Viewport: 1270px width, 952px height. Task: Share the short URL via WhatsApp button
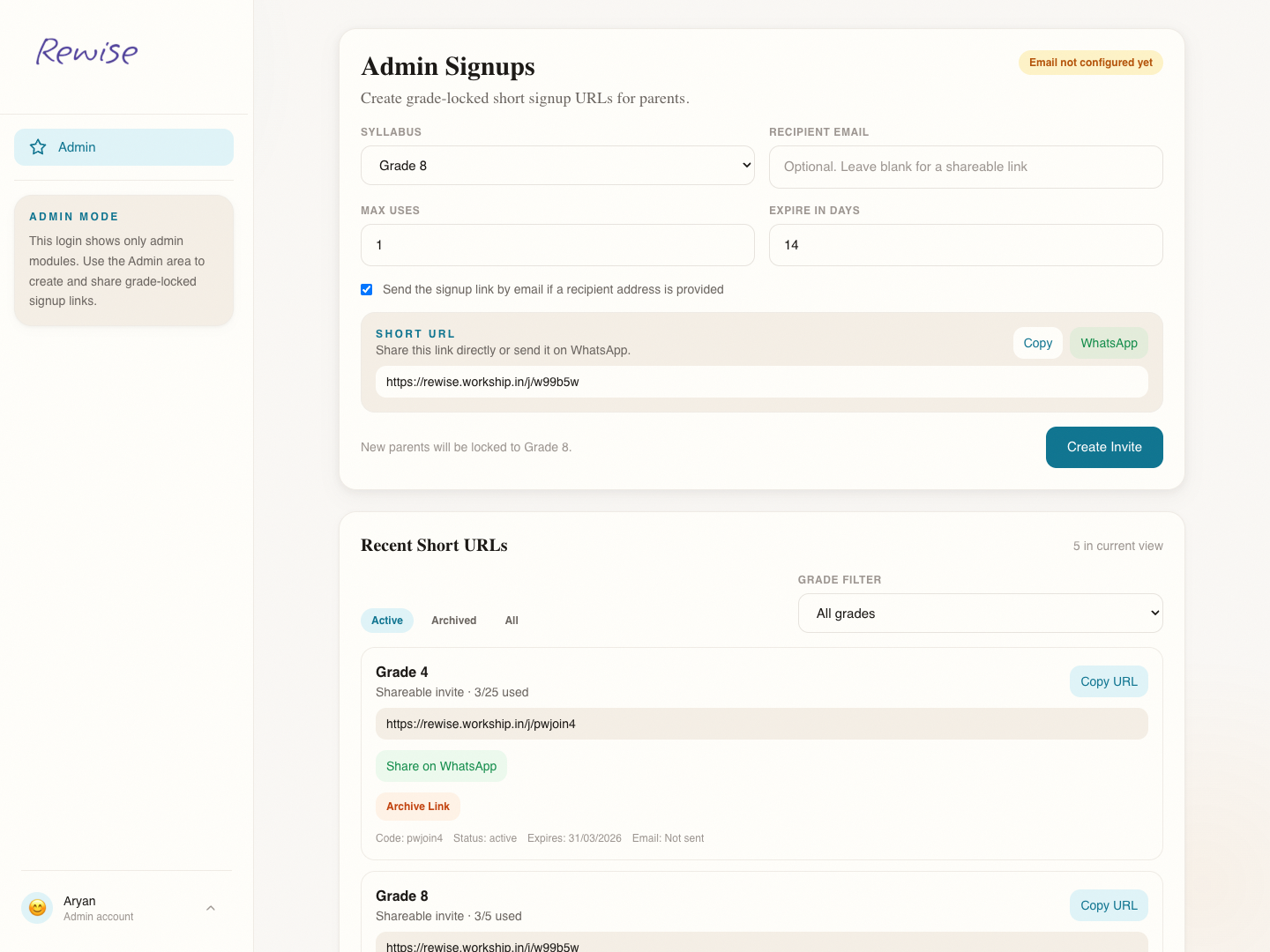point(1109,343)
